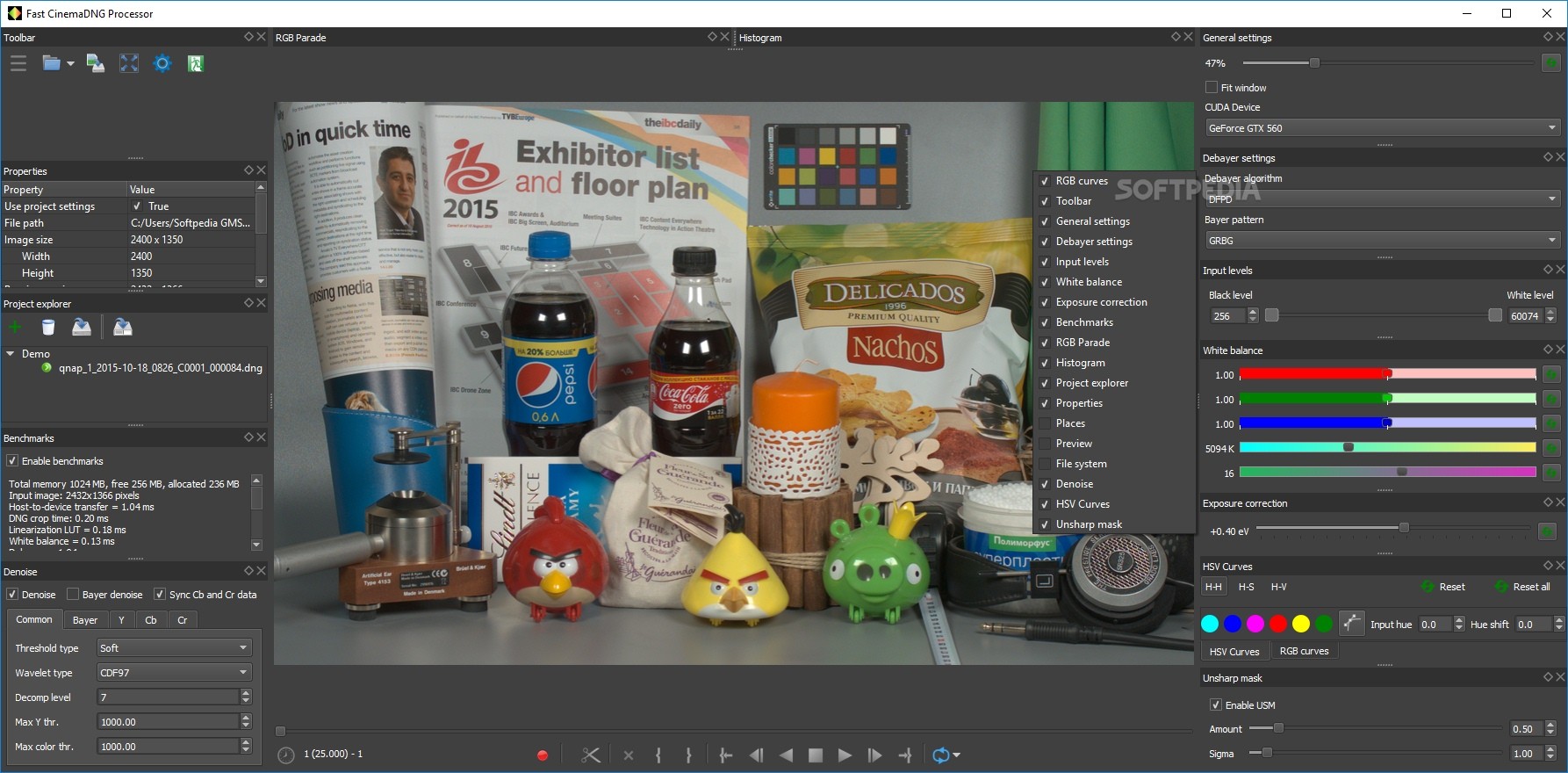
Task: Open settings with the blue gear icon
Action: click(x=162, y=63)
